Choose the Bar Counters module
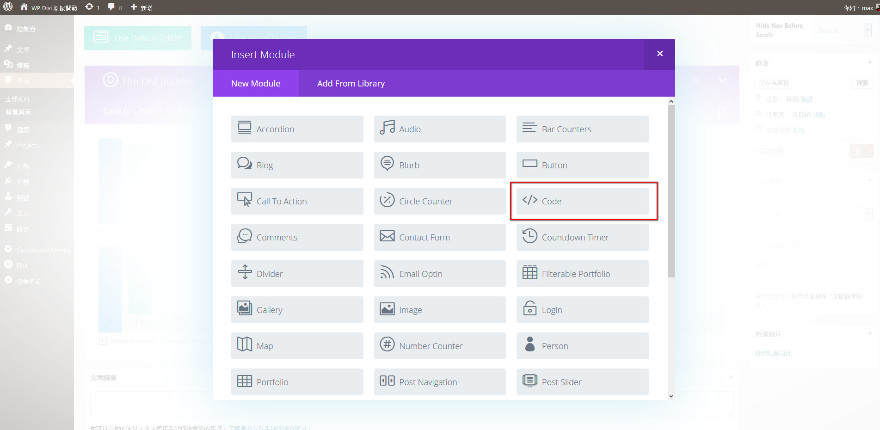 click(583, 129)
